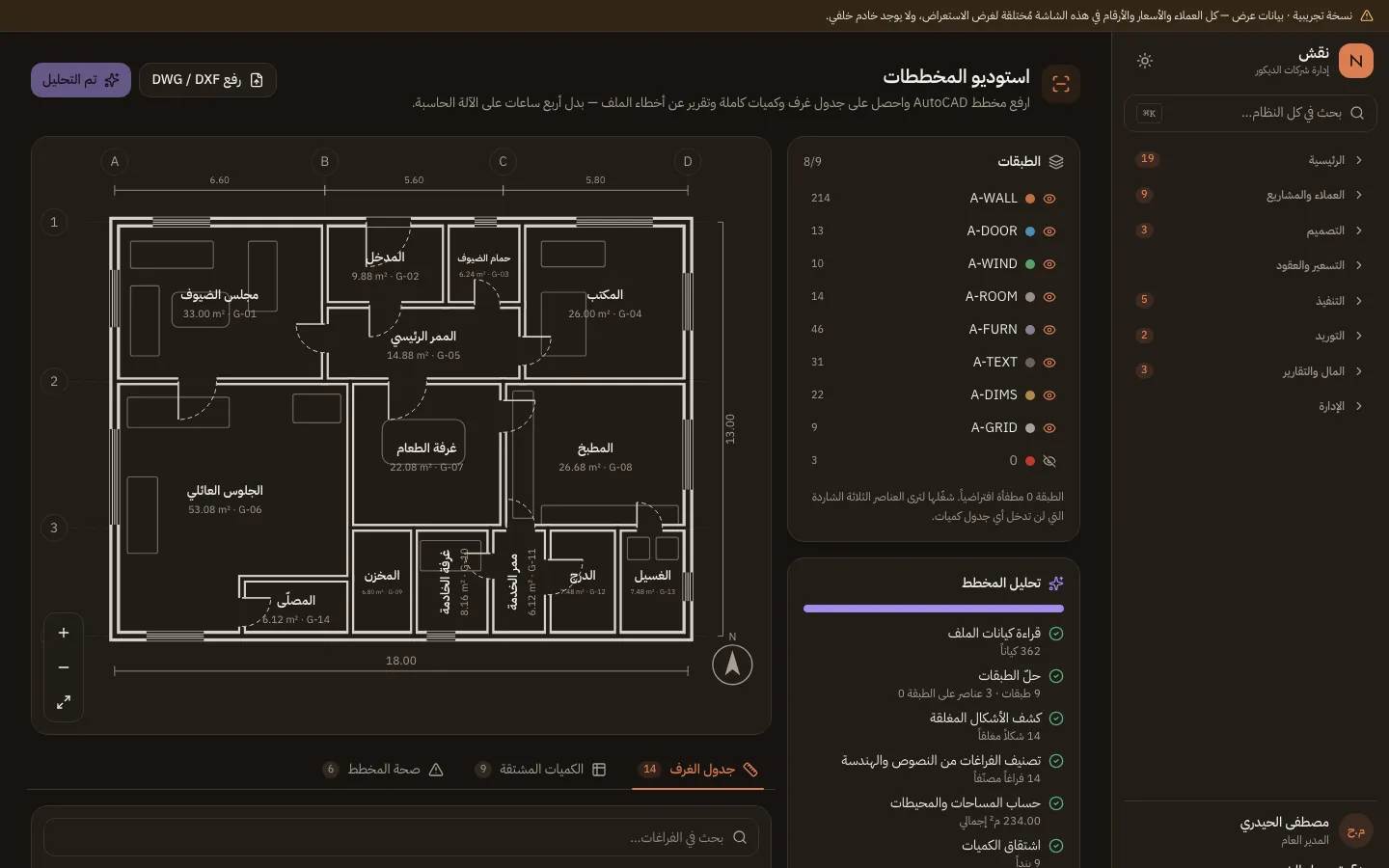This screenshot has width=1389, height=868.
Task: Expand the التصميم sidebar section
Action: click(1250, 231)
